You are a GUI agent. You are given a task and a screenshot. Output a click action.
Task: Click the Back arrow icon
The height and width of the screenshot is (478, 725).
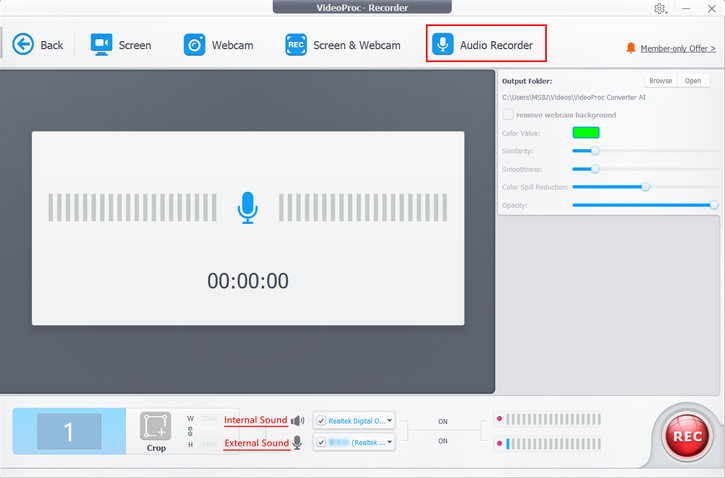(23, 45)
